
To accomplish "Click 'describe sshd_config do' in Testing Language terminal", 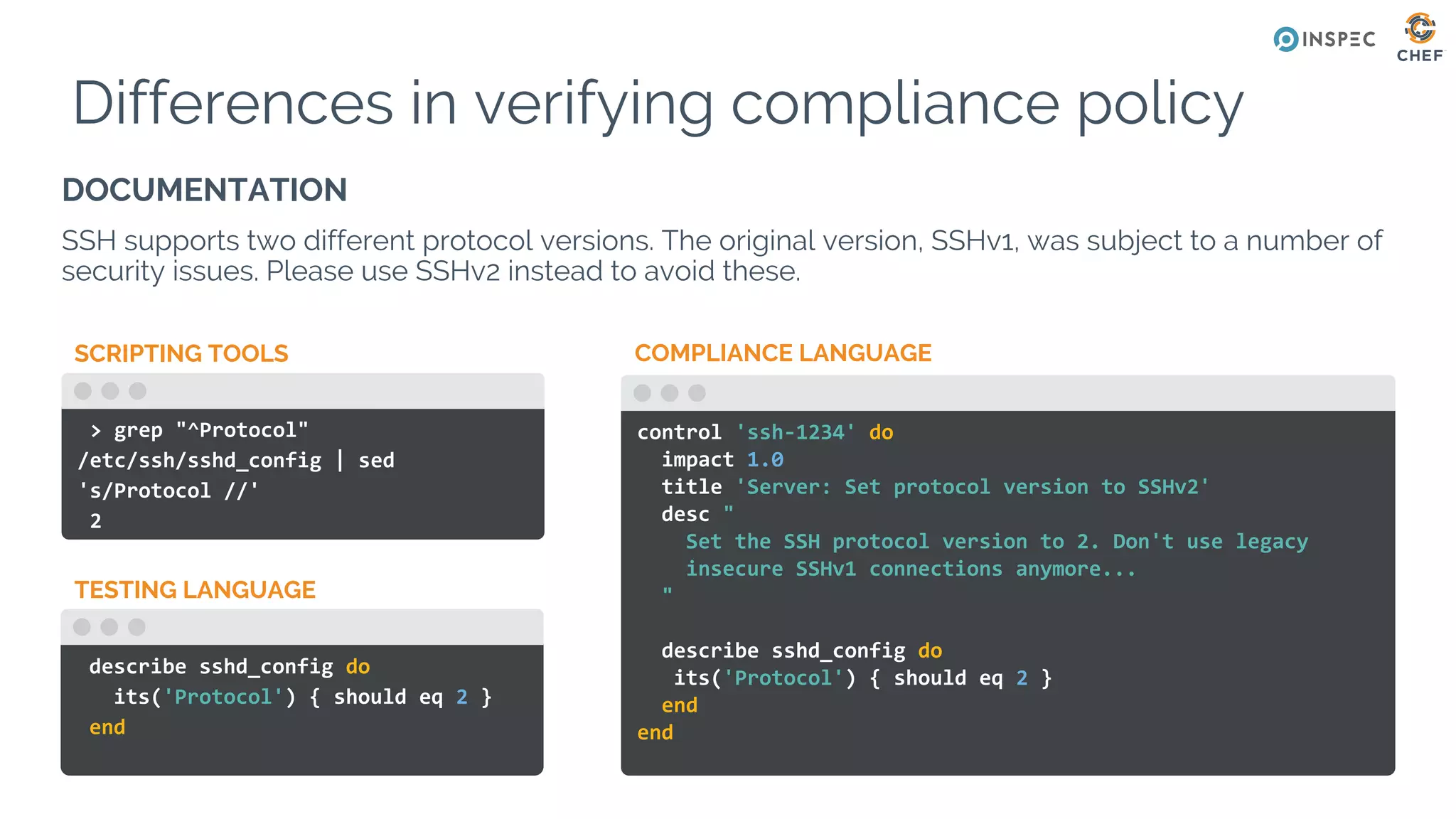I will point(230,667).
